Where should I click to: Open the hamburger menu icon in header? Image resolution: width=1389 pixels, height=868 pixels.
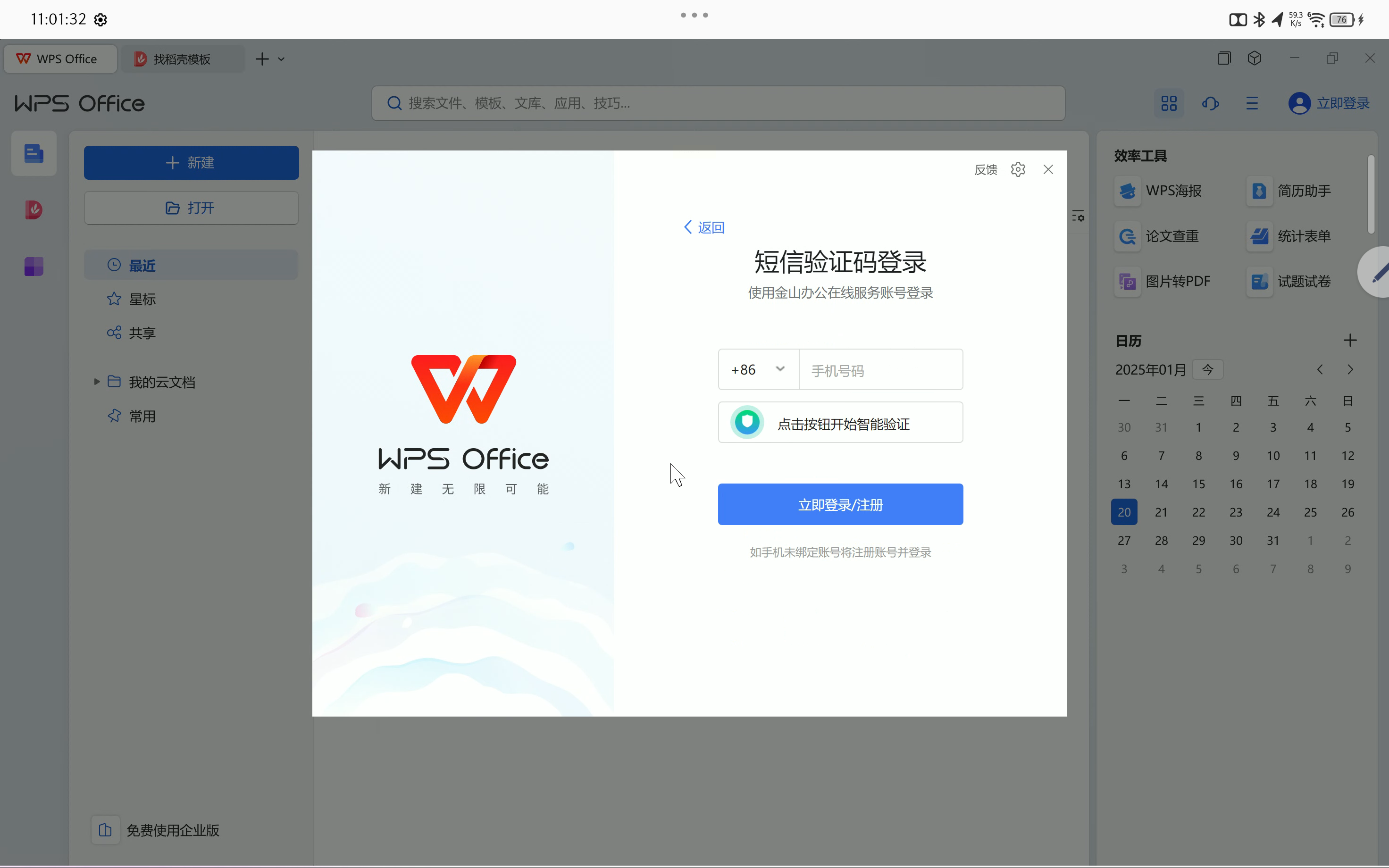point(1252,103)
